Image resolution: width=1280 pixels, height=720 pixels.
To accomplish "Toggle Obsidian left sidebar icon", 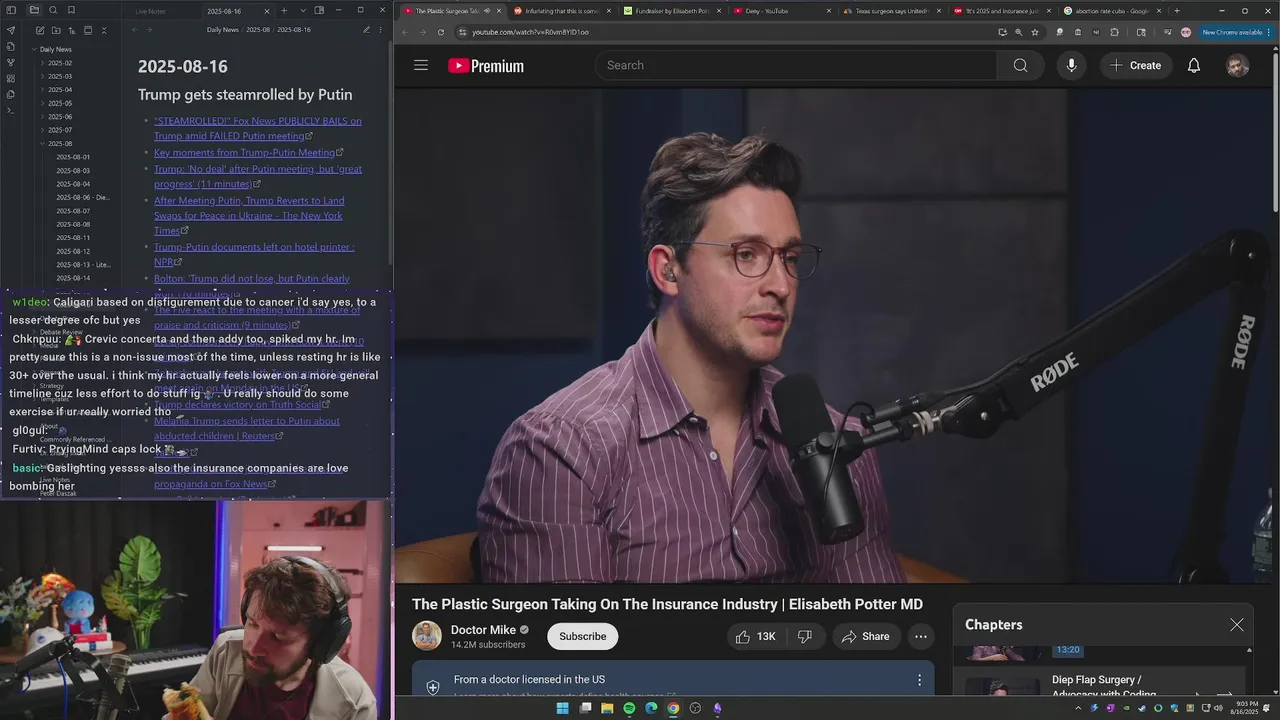I will pyautogui.click(x=11, y=10).
